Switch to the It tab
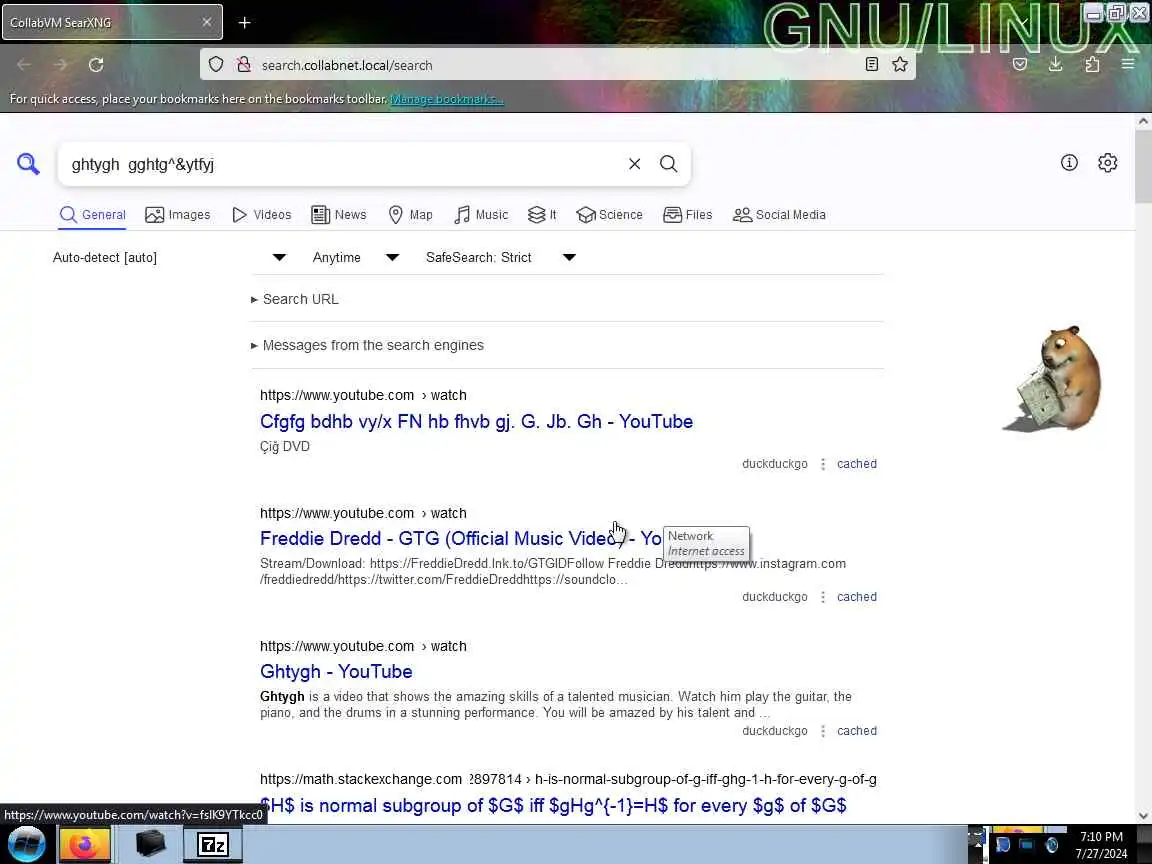The width and height of the screenshot is (1152, 864). tap(542, 215)
